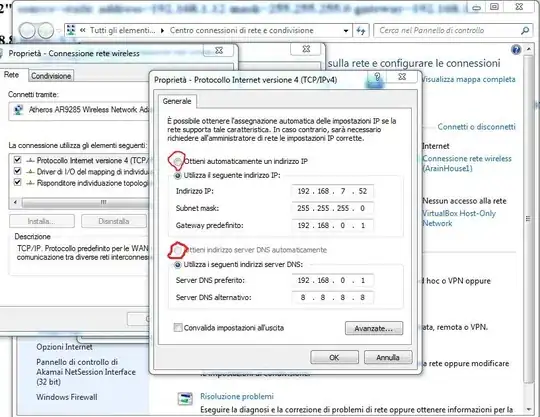540x417 pixels.
Task: Click 'Centro connessioni di rete e condivisione' breadcrumb
Action: (x=241, y=31)
